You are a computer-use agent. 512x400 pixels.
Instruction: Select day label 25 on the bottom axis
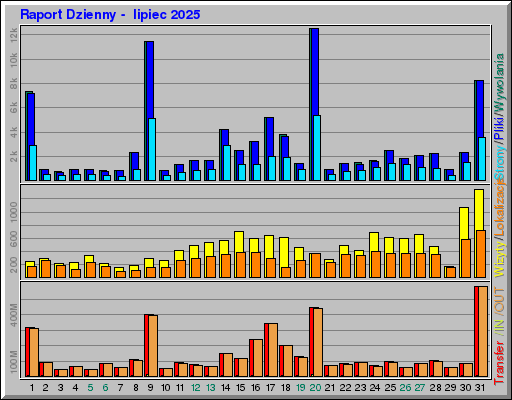click(x=390, y=388)
